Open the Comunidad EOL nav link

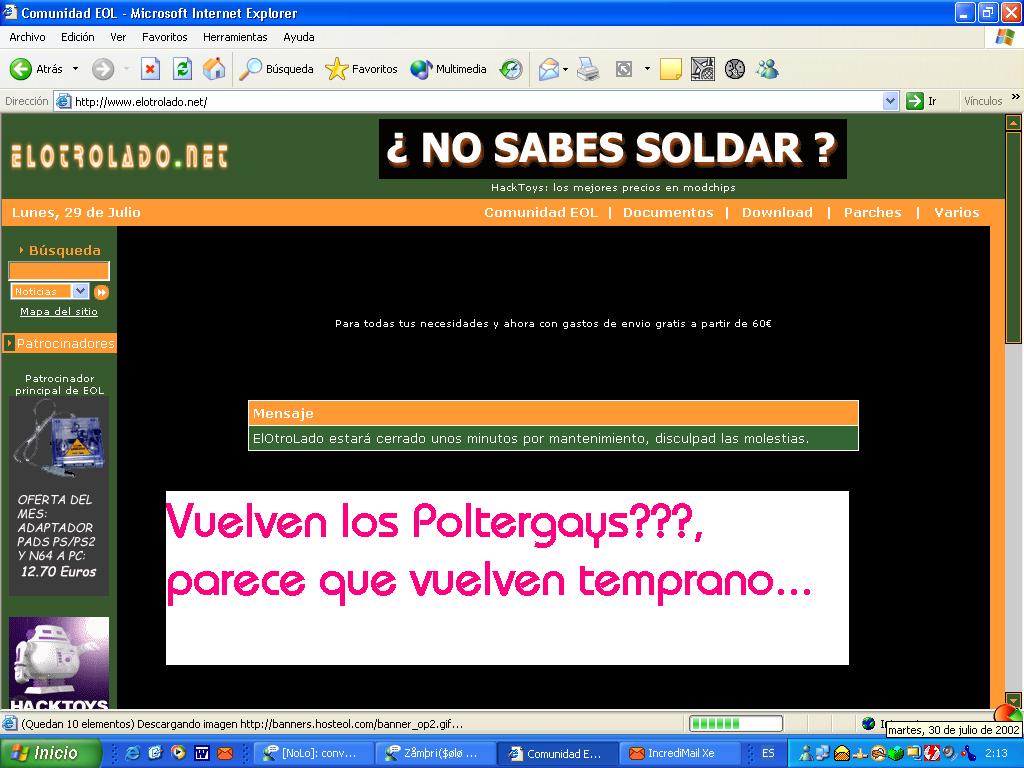point(541,212)
